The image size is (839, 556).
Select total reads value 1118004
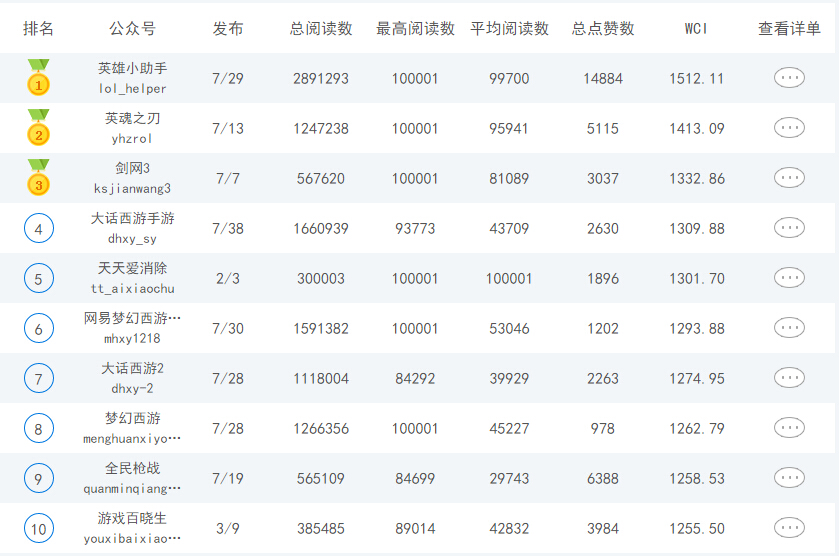(x=321, y=378)
